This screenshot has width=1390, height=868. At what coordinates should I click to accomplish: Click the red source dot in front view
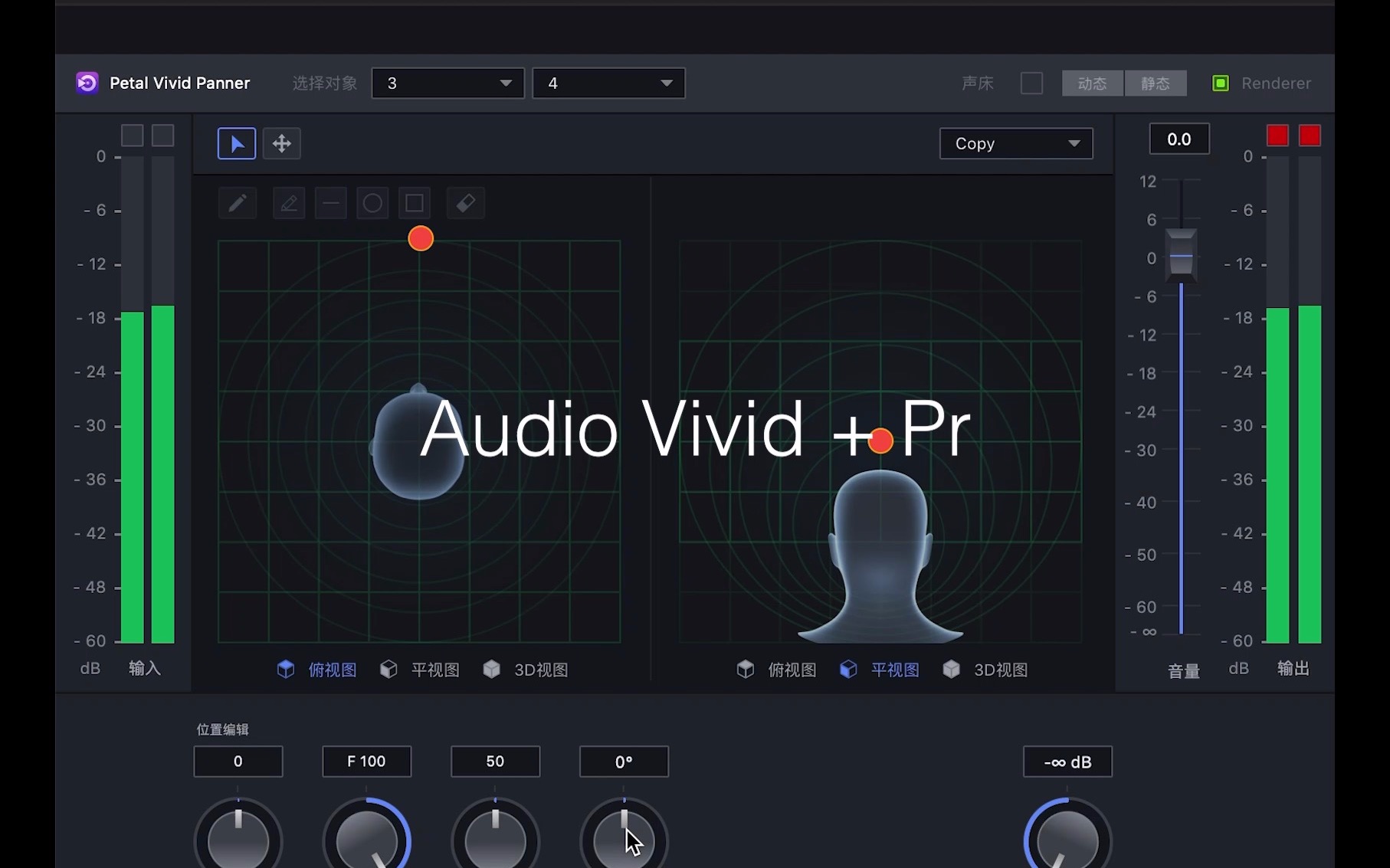point(881,441)
